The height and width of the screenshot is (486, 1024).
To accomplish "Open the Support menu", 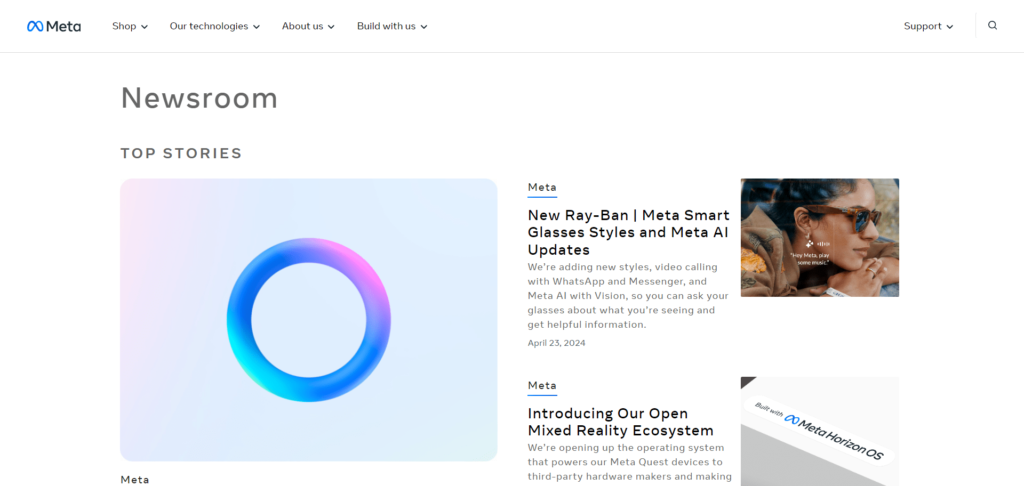I will [x=929, y=26].
